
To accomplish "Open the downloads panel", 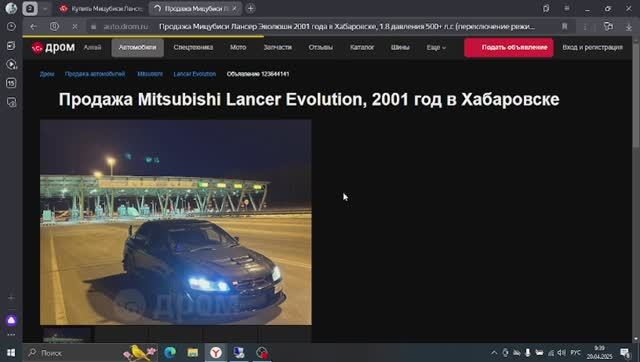I will 629,27.
